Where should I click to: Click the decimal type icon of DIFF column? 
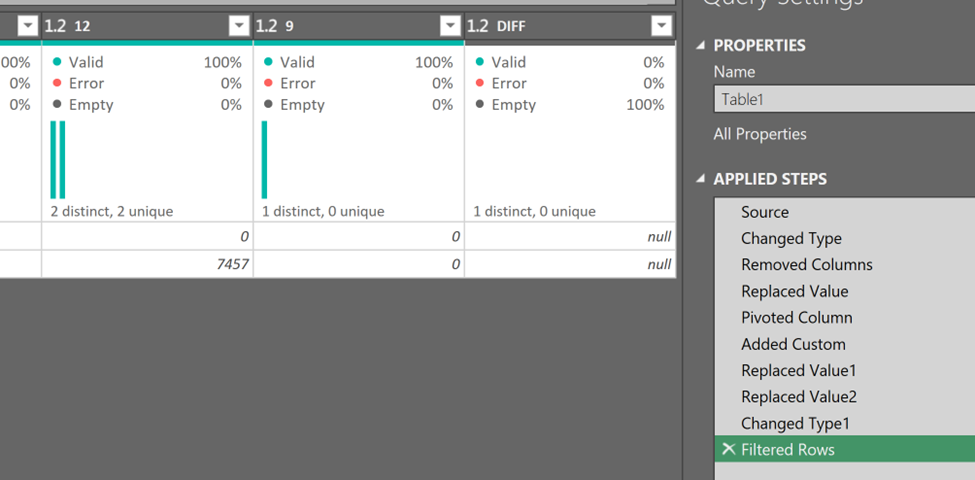click(x=478, y=26)
